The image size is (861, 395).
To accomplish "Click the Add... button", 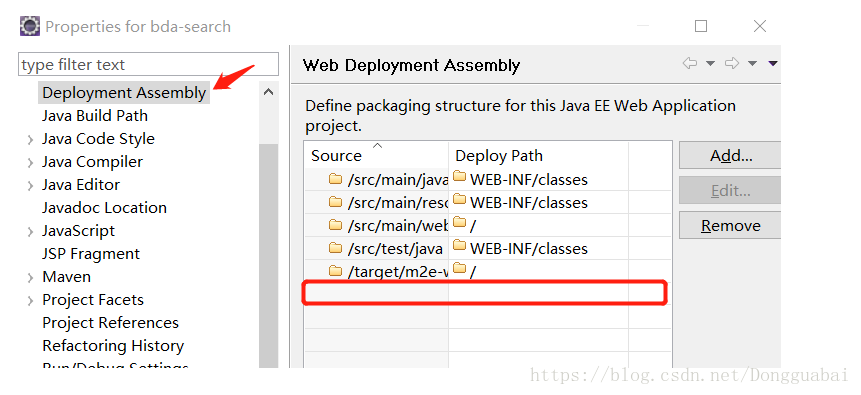I will [730, 155].
